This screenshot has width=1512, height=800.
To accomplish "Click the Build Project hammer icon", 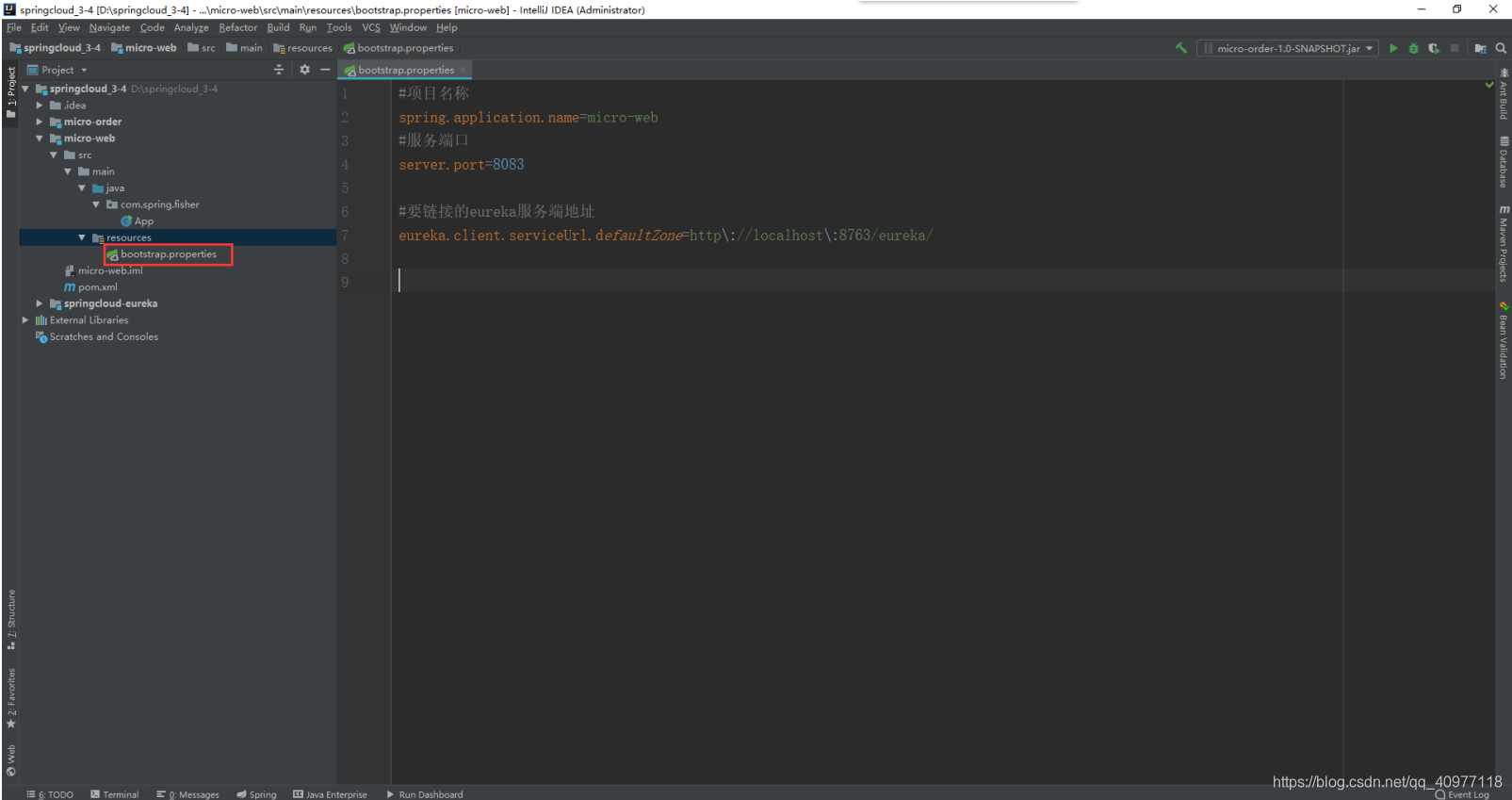I will [x=1180, y=48].
